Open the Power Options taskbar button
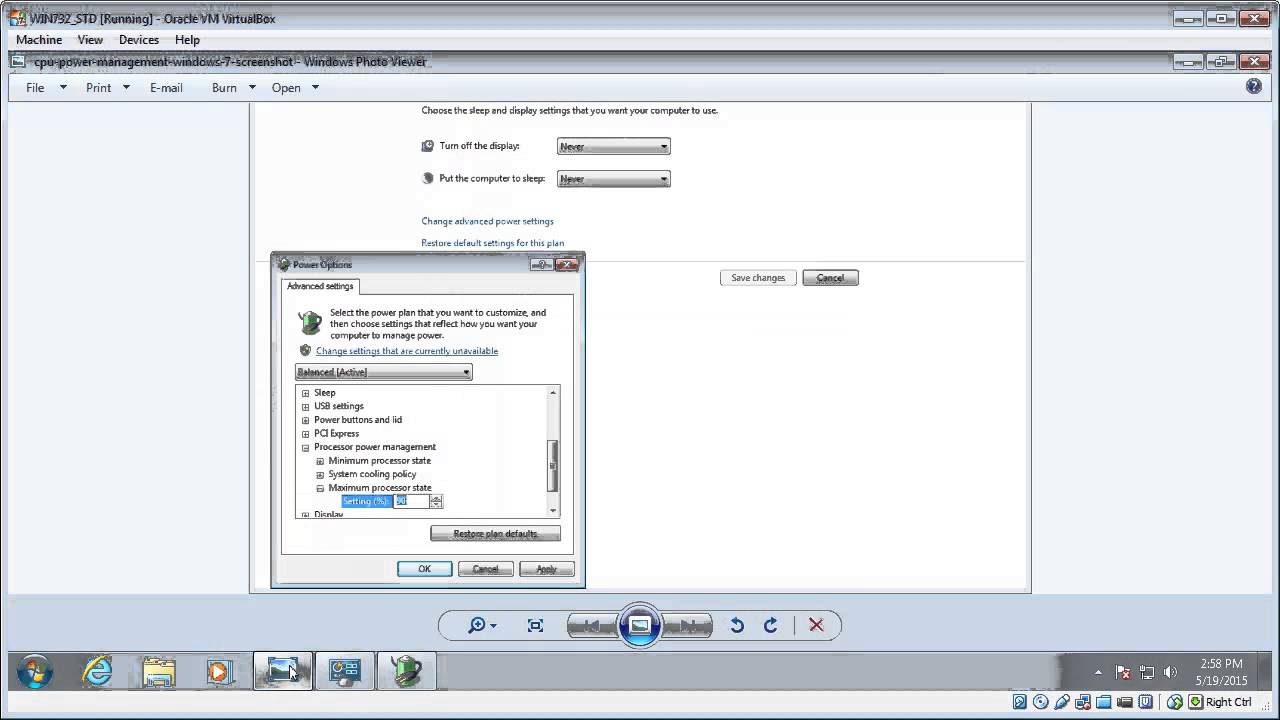The width and height of the screenshot is (1280, 720). 406,671
